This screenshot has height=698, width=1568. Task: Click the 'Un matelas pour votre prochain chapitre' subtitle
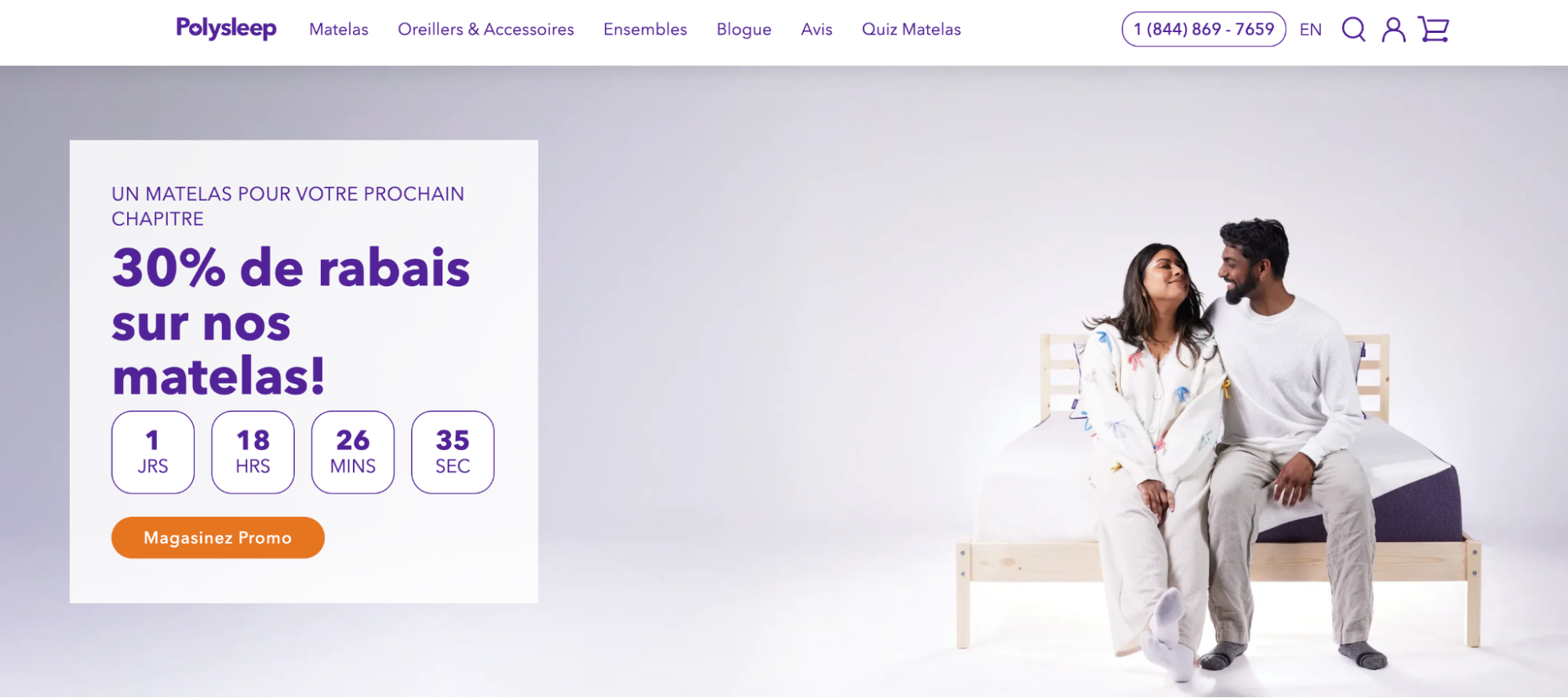pyautogui.click(x=288, y=206)
